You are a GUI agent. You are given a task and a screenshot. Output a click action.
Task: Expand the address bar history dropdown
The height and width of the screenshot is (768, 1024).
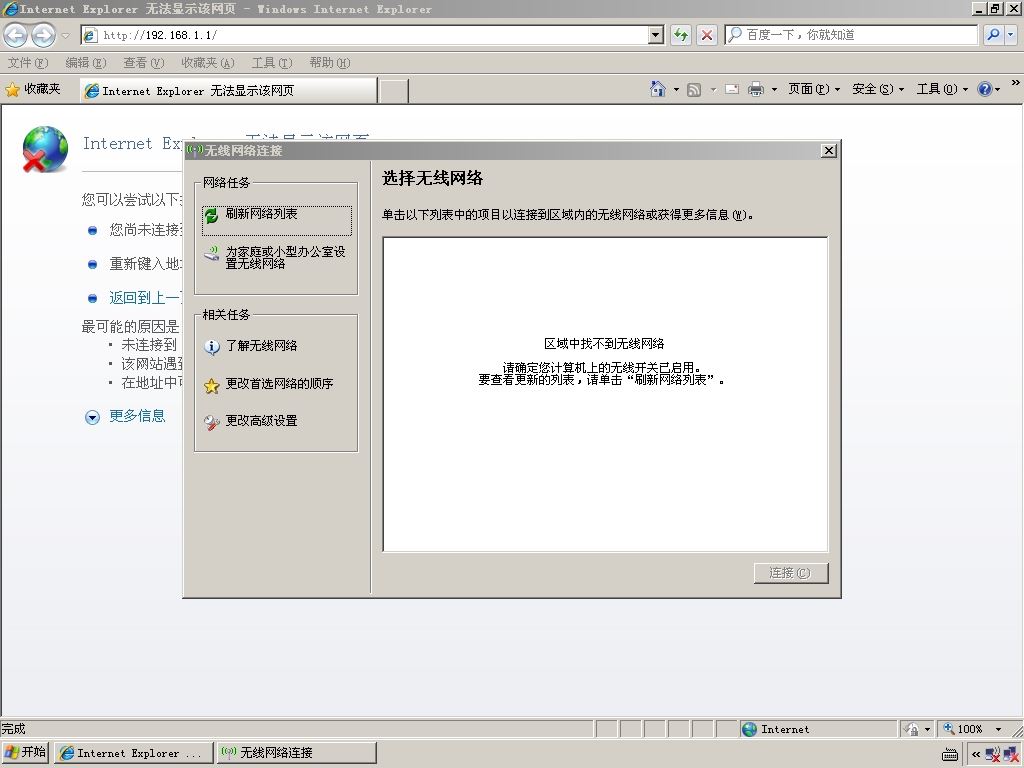(656, 35)
